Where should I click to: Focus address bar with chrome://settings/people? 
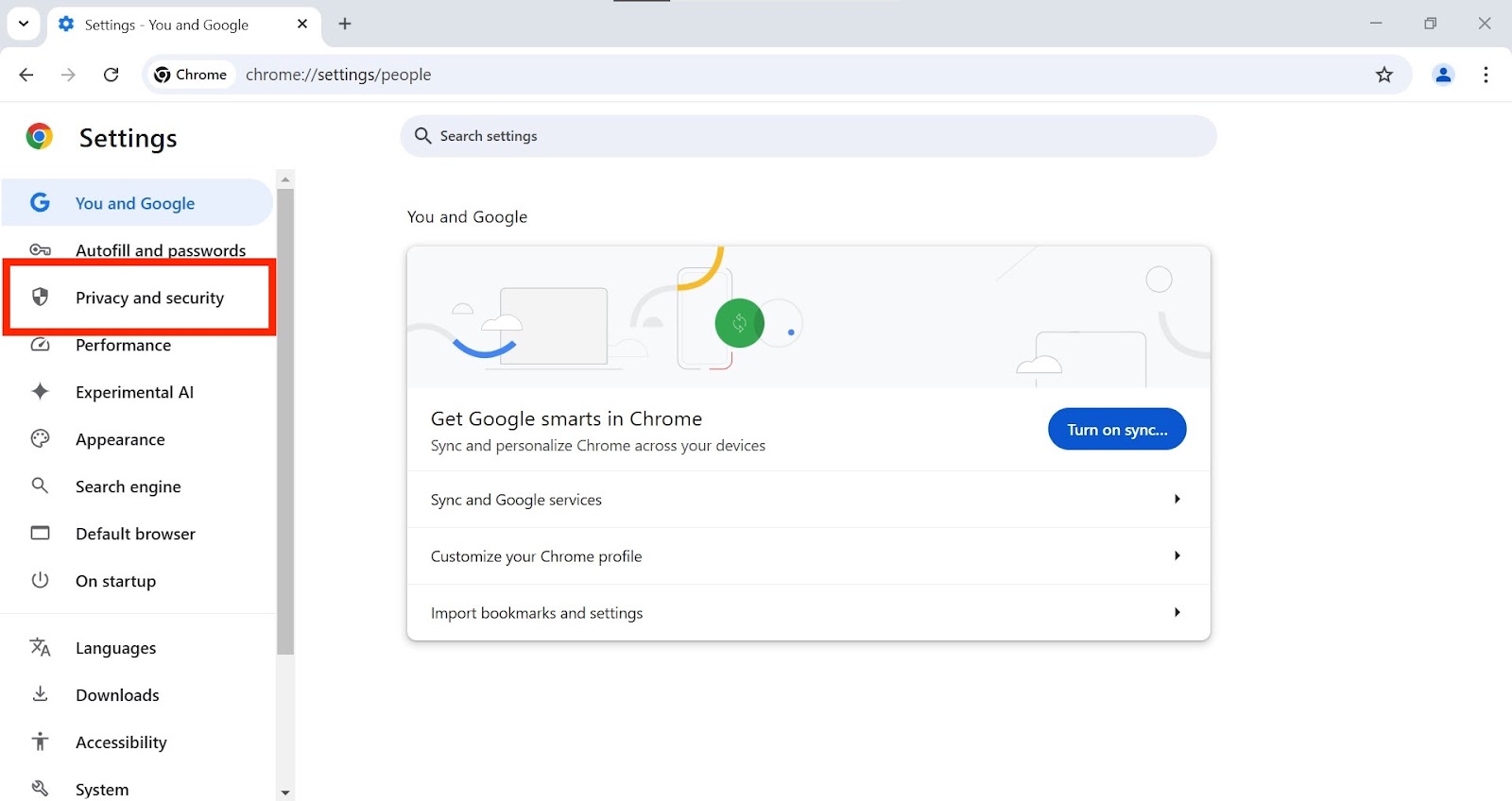338,75
